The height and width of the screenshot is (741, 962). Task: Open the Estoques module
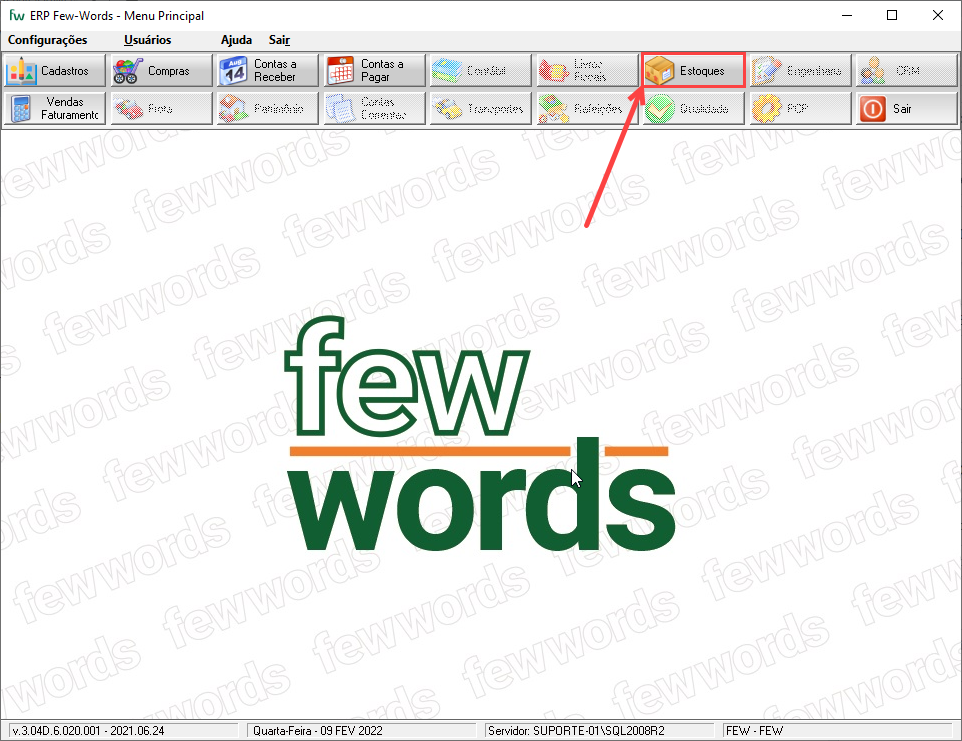coord(694,71)
